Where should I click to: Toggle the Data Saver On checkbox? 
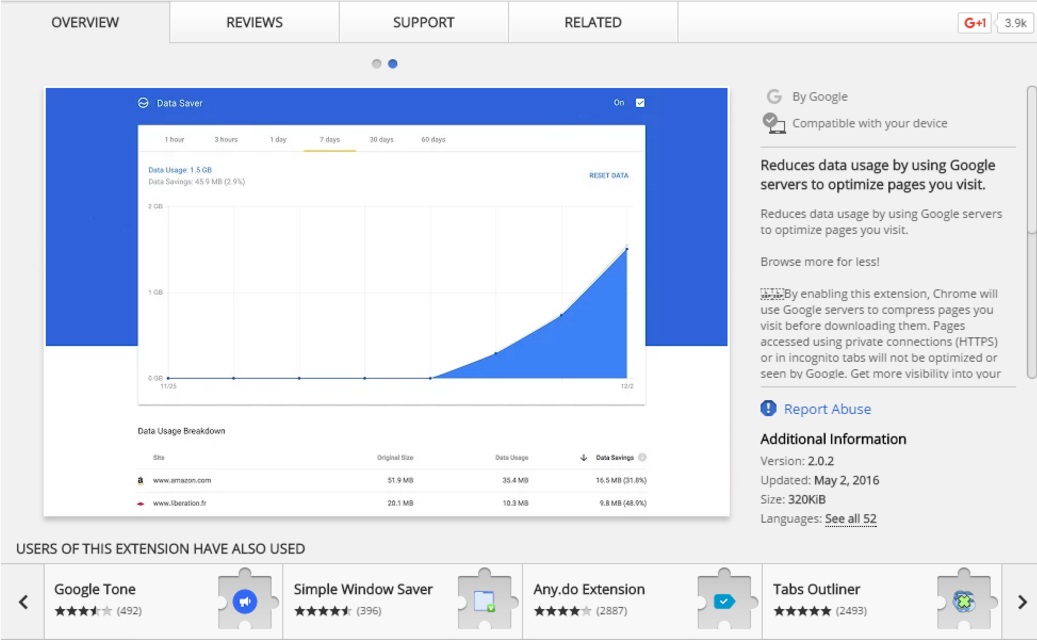pyautogui.click(x=640, y=102)
